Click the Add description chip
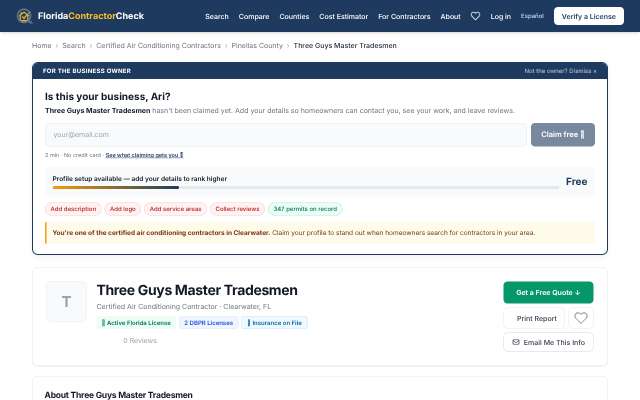 pos(73,209)
